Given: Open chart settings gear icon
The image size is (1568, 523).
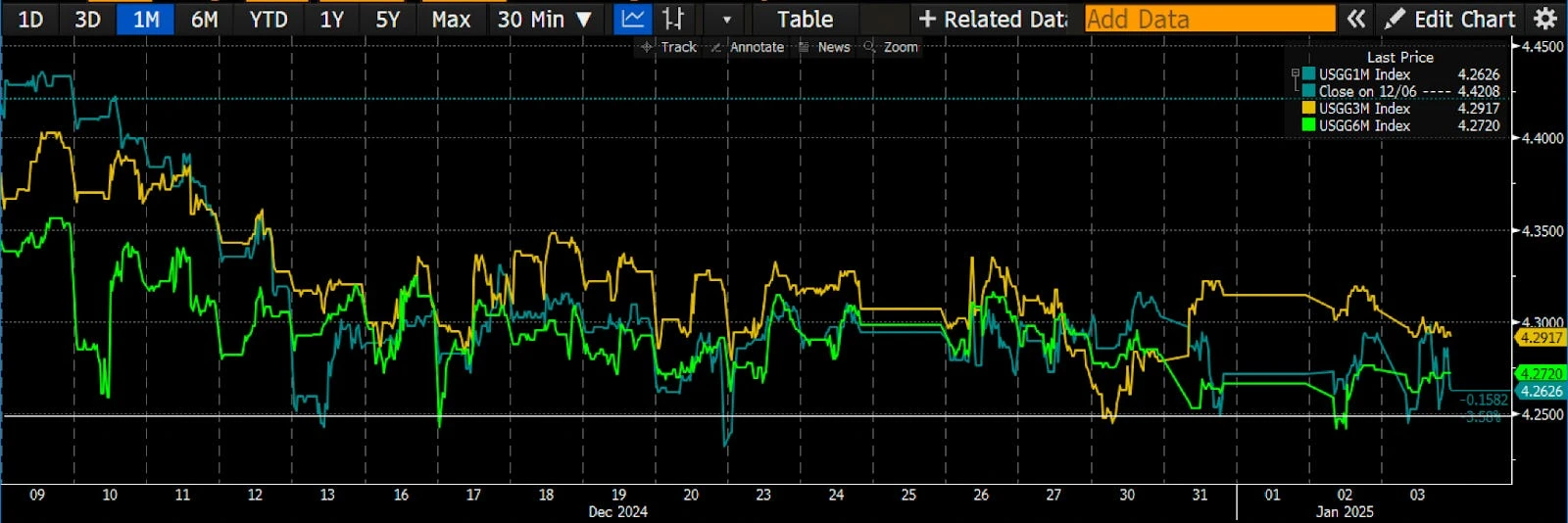Looking at the screenshot, I should [1545, 19].
